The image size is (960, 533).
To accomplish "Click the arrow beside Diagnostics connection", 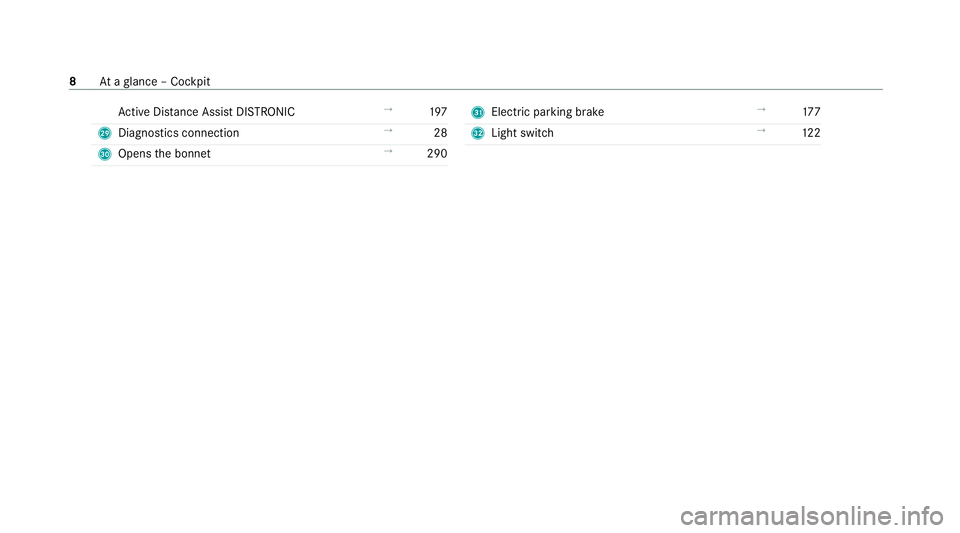I will [x=388, y=130].
